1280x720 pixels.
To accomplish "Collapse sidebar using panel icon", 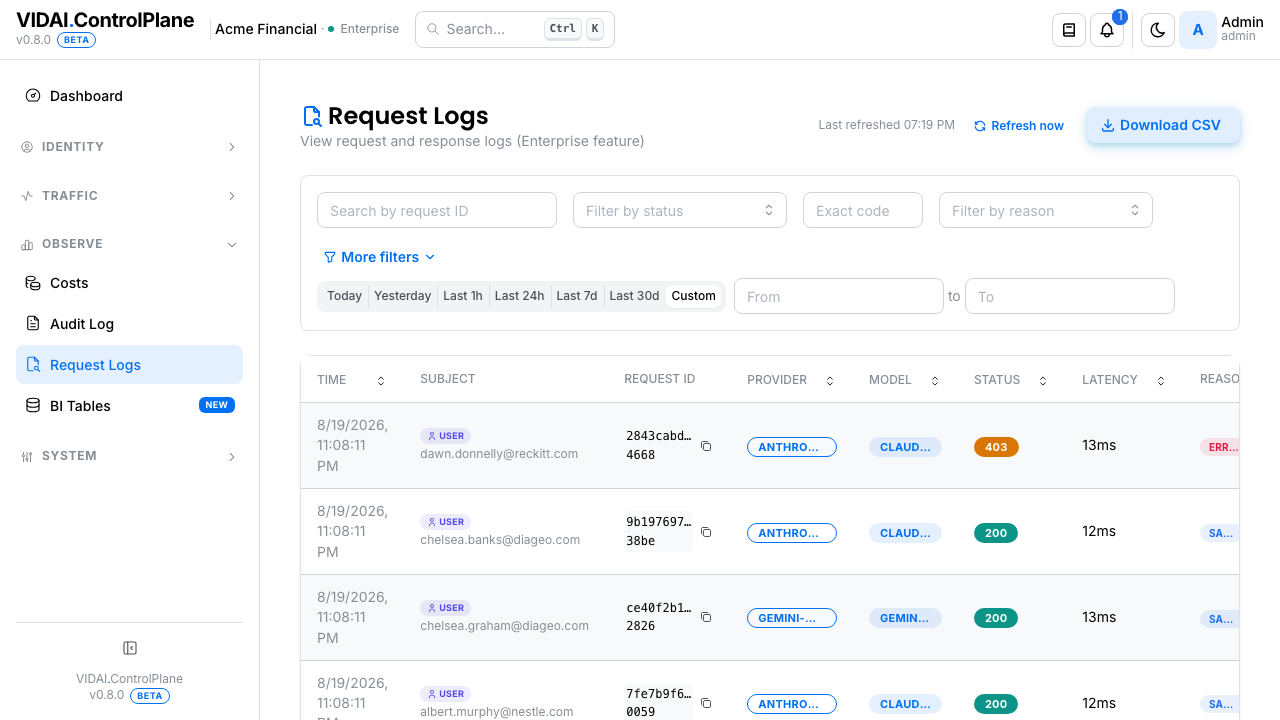I will [x=129, y=648].
